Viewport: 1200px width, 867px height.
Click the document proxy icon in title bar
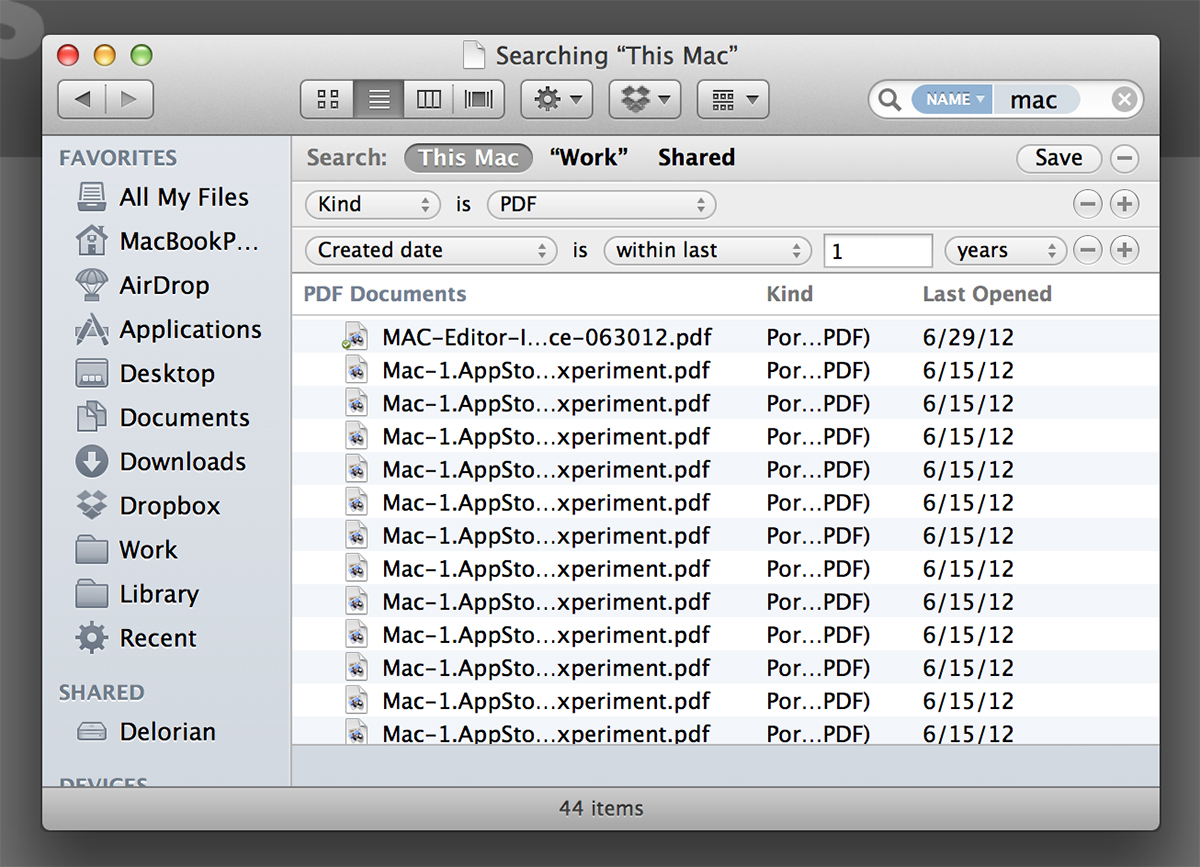click(474, 55)
